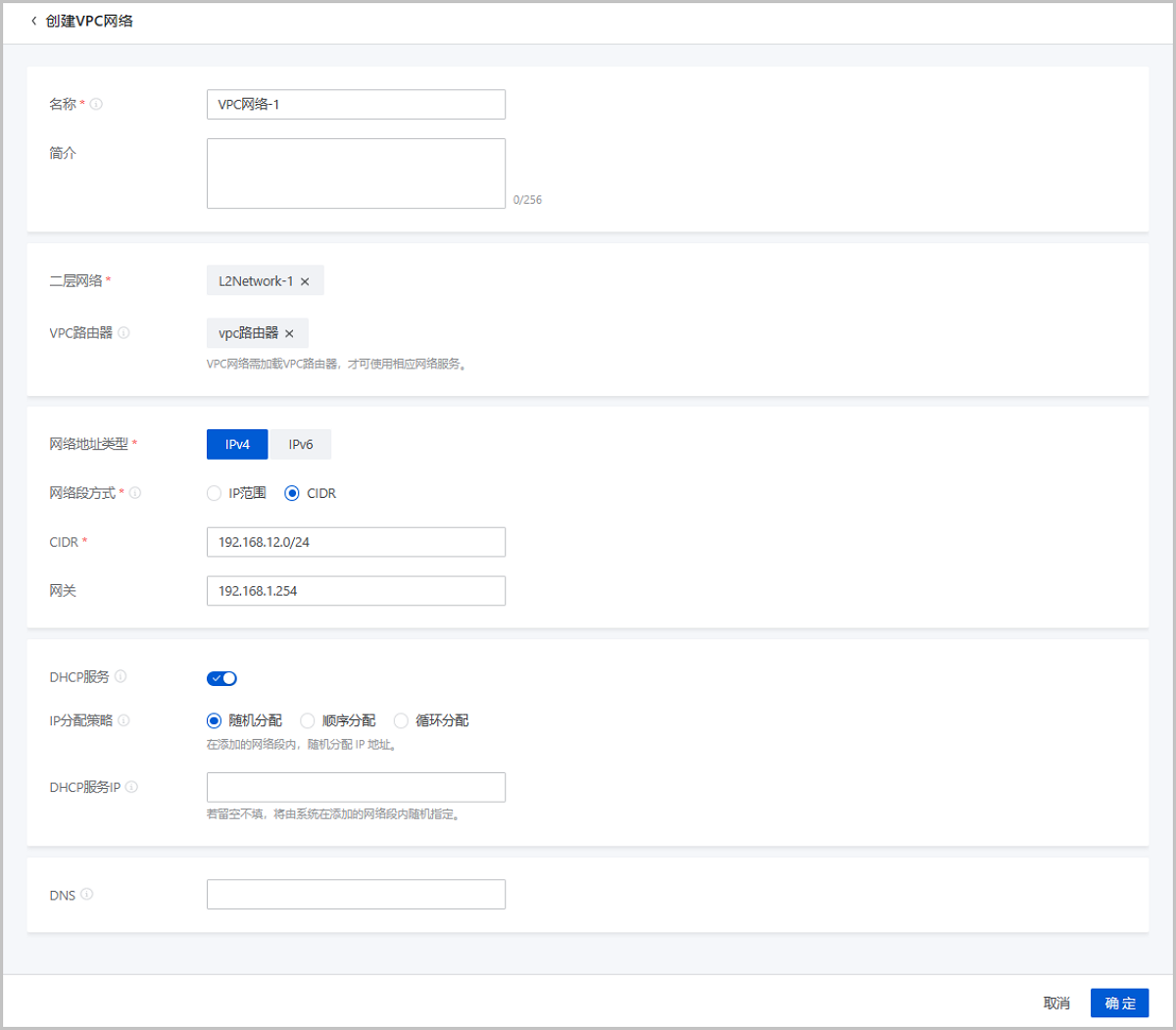The width and height of the screenshot is (1176, 1030).
Task: Click the info icon next to DNS
Action: point(87,894)
